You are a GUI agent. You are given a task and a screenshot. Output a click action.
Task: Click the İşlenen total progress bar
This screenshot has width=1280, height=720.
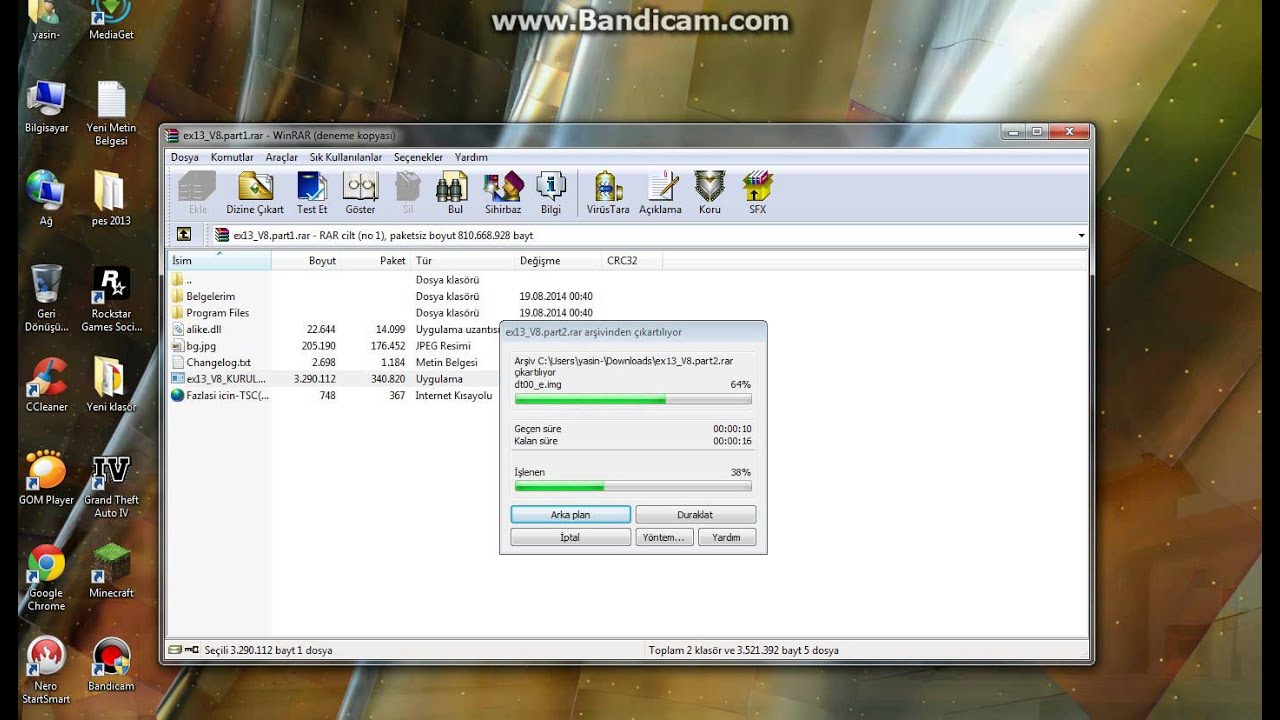point(632,486)
